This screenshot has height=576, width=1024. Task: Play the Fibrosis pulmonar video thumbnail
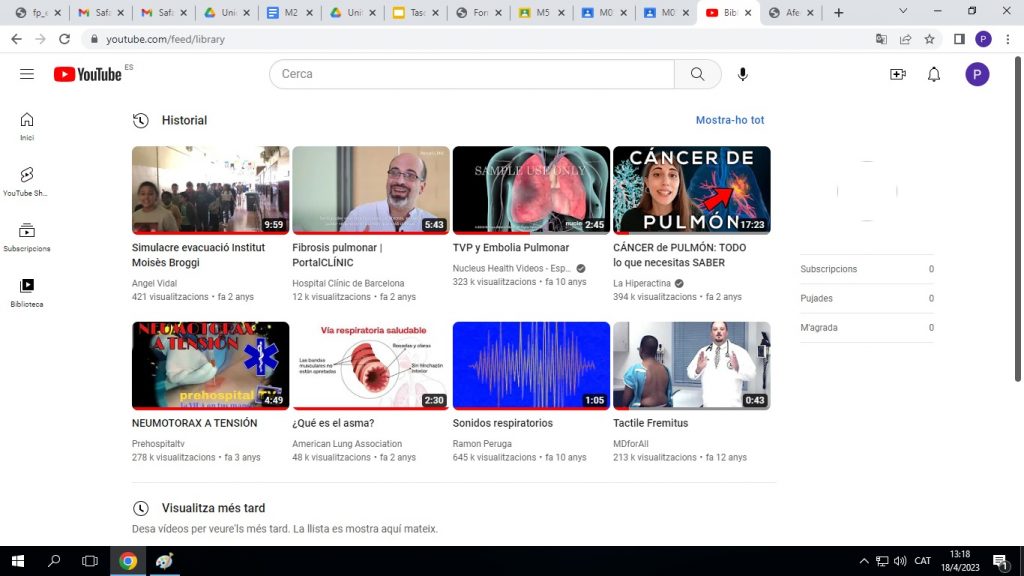coord(370,190)
